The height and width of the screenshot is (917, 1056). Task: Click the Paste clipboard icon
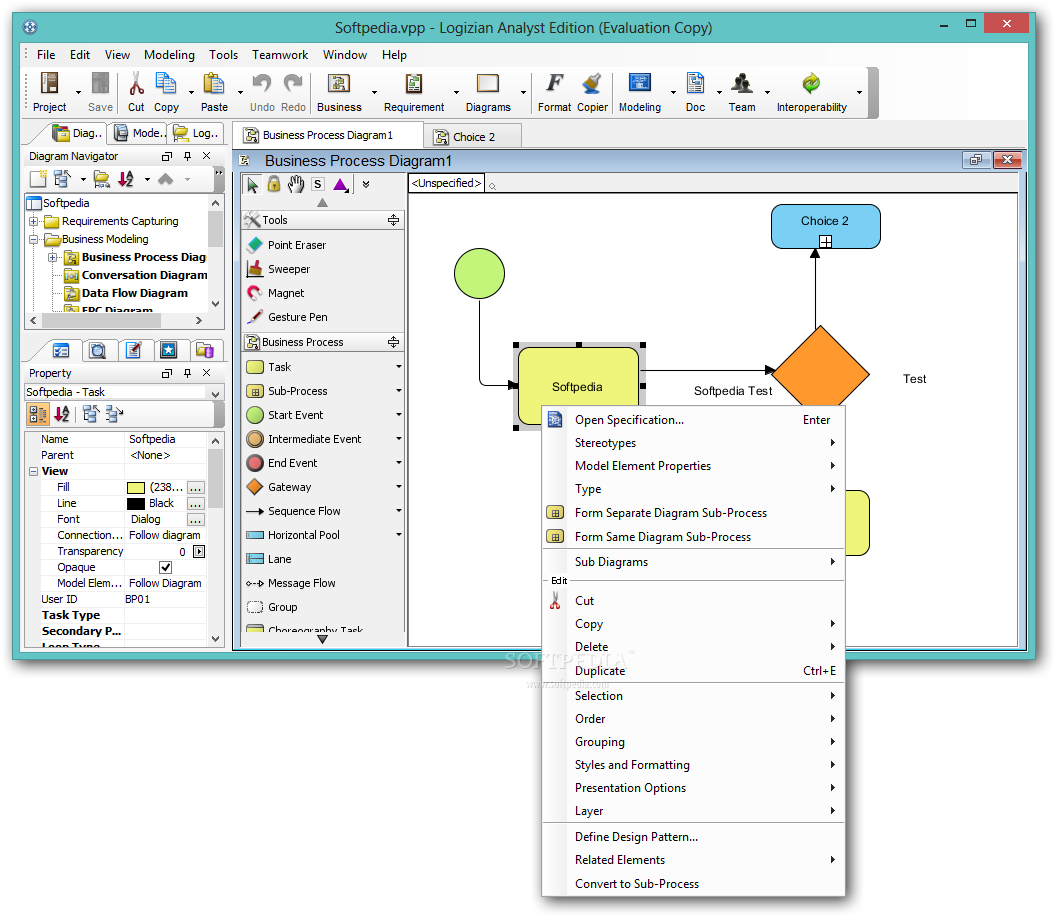coord(214,83)
